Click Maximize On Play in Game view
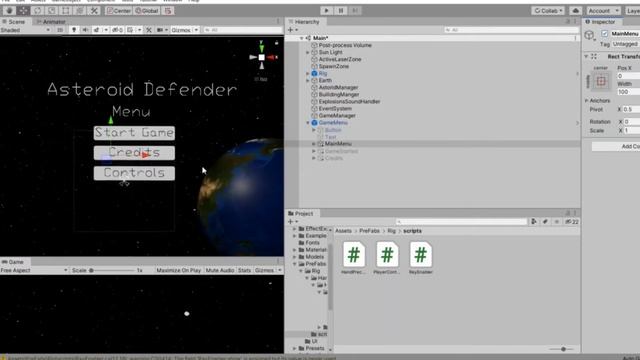Image resolution: width=640 pixels, height=360 pixels. click(178, 270)
